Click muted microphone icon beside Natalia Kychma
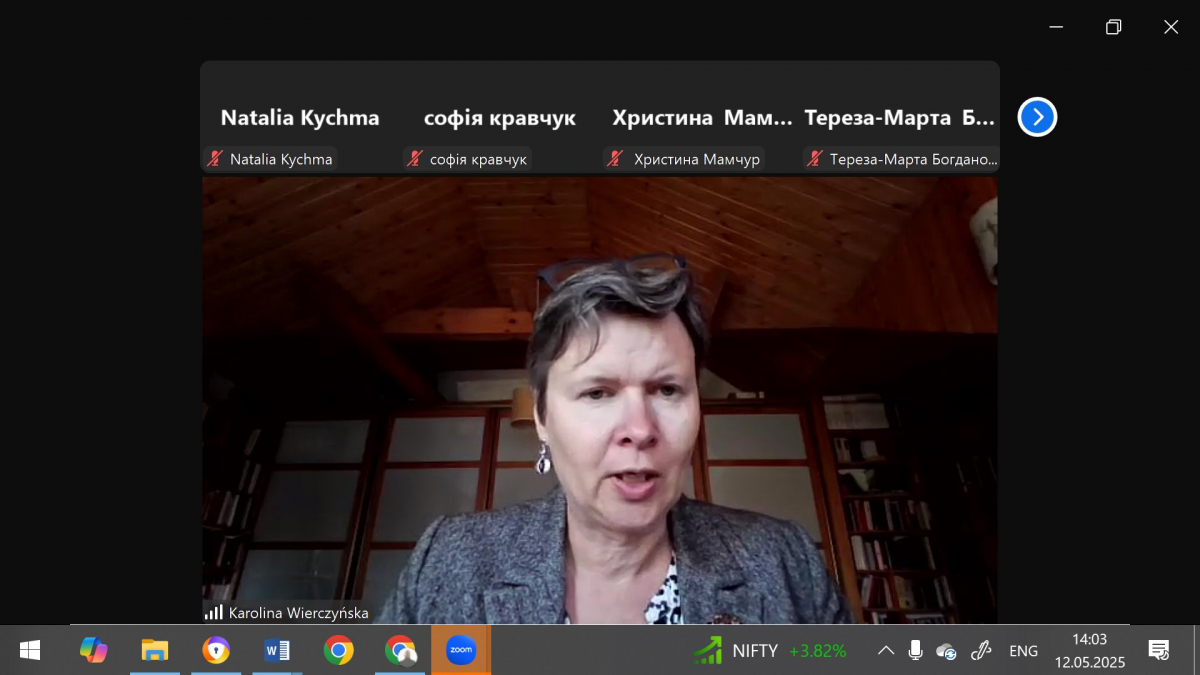1200x675 pixels. [215, 159]
